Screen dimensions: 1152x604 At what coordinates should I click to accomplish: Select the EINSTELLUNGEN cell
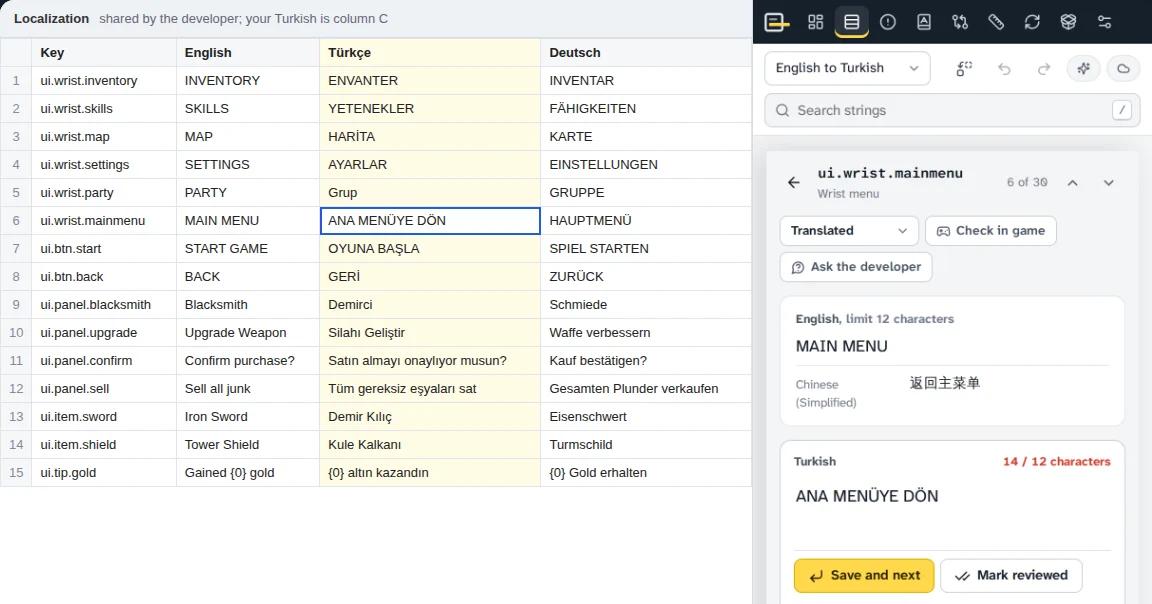pos(646,165)
